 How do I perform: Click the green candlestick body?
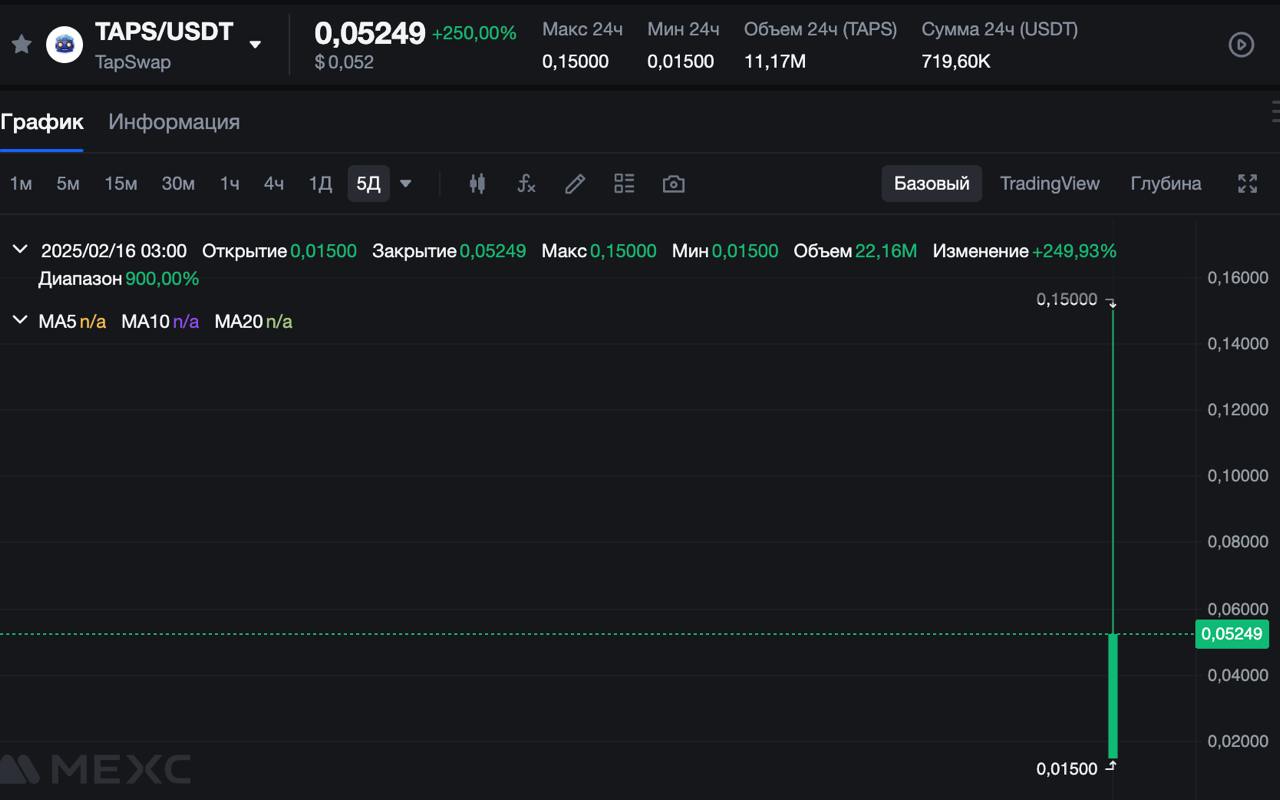pyautogui.click(x=1113, y=696)
